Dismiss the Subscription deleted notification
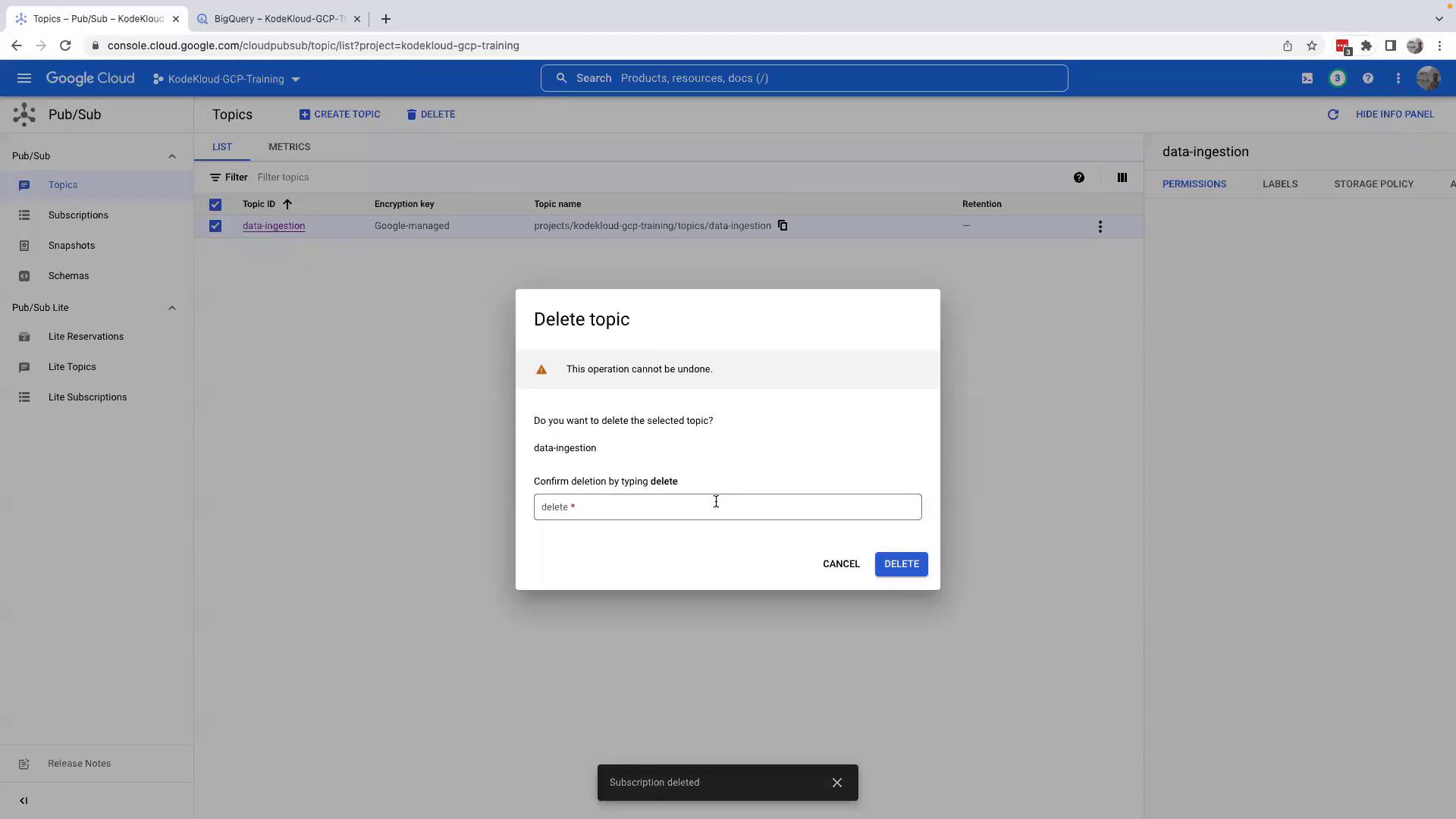Screen dimensions: 1456x819 (836, 783)
